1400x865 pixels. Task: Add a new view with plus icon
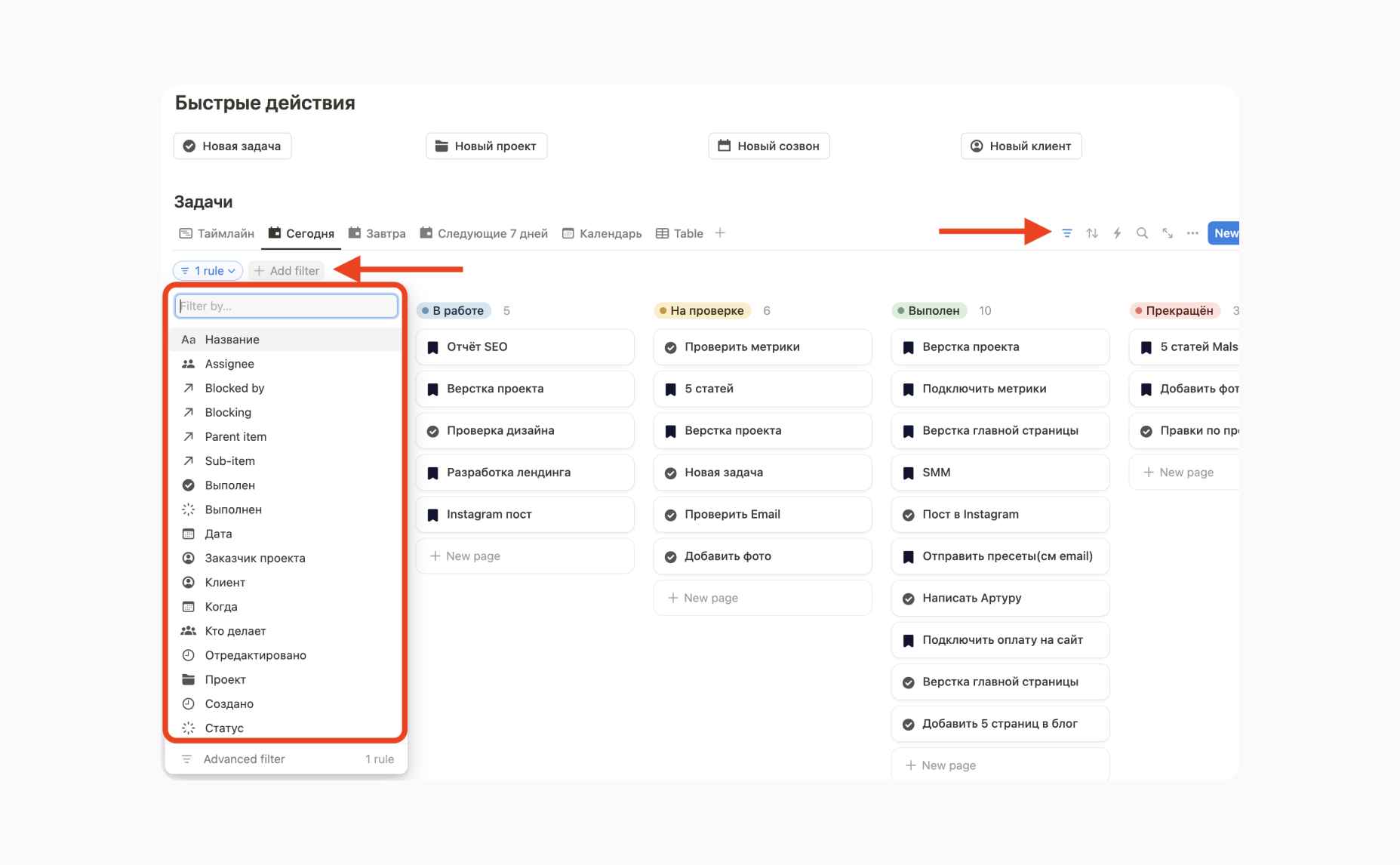coord(720,233)
